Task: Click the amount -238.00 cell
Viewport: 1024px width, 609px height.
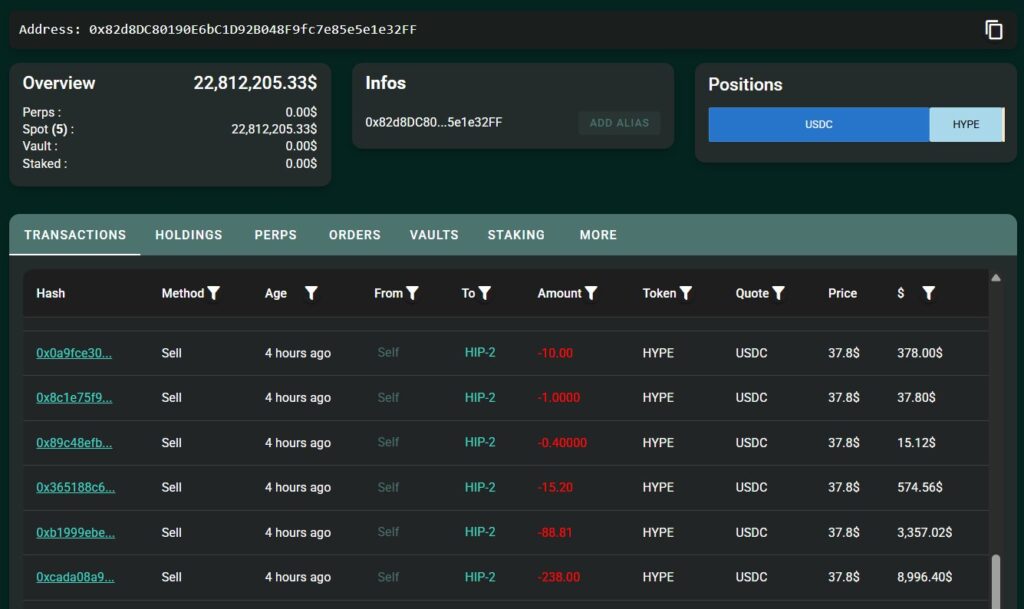Action: click(558, 577)
